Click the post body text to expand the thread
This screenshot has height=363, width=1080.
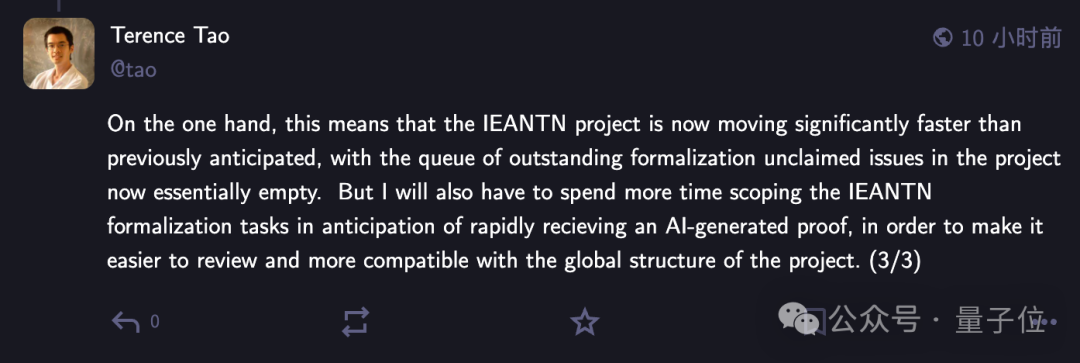(583, 194)
